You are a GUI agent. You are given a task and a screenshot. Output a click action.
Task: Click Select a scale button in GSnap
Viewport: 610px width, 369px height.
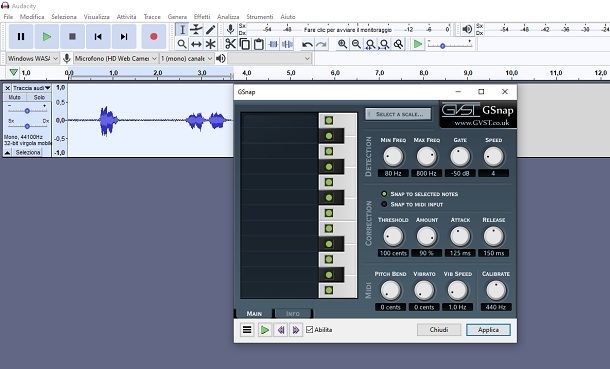pyautogui.click(x=398, y=114)
